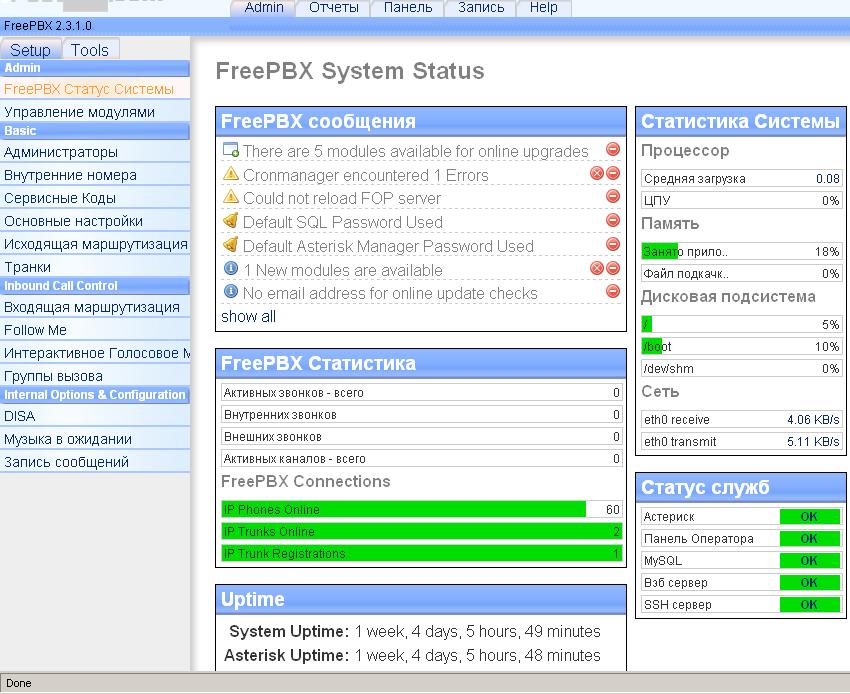Dismiss Default Asterisk Manager Password notice
The height and width of the screenshot is (694, 850).
(x=613, y=244)
